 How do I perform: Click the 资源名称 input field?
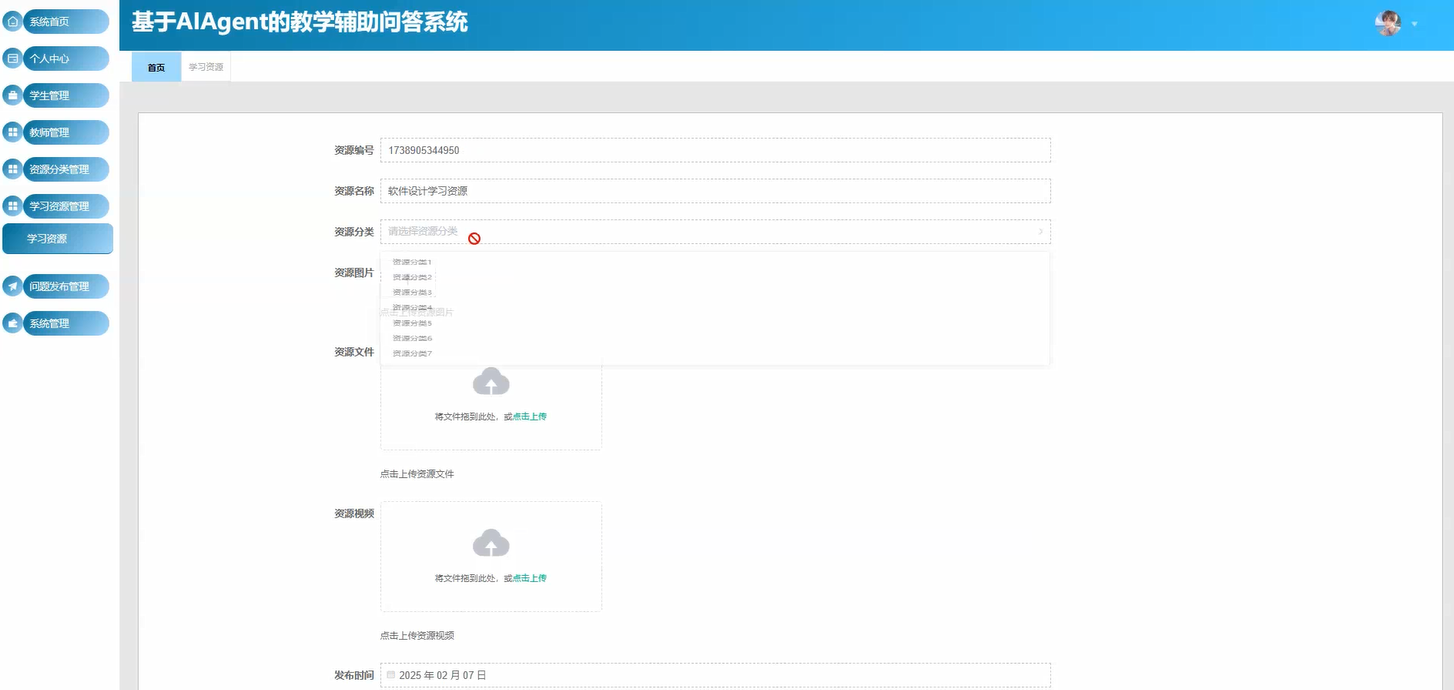pyautogui.click(x=700, y=190)
